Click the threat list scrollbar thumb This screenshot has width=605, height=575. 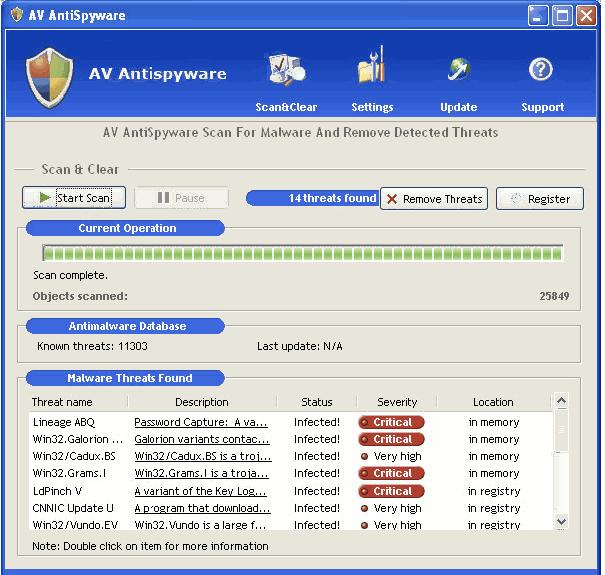[x=561, y=431]
